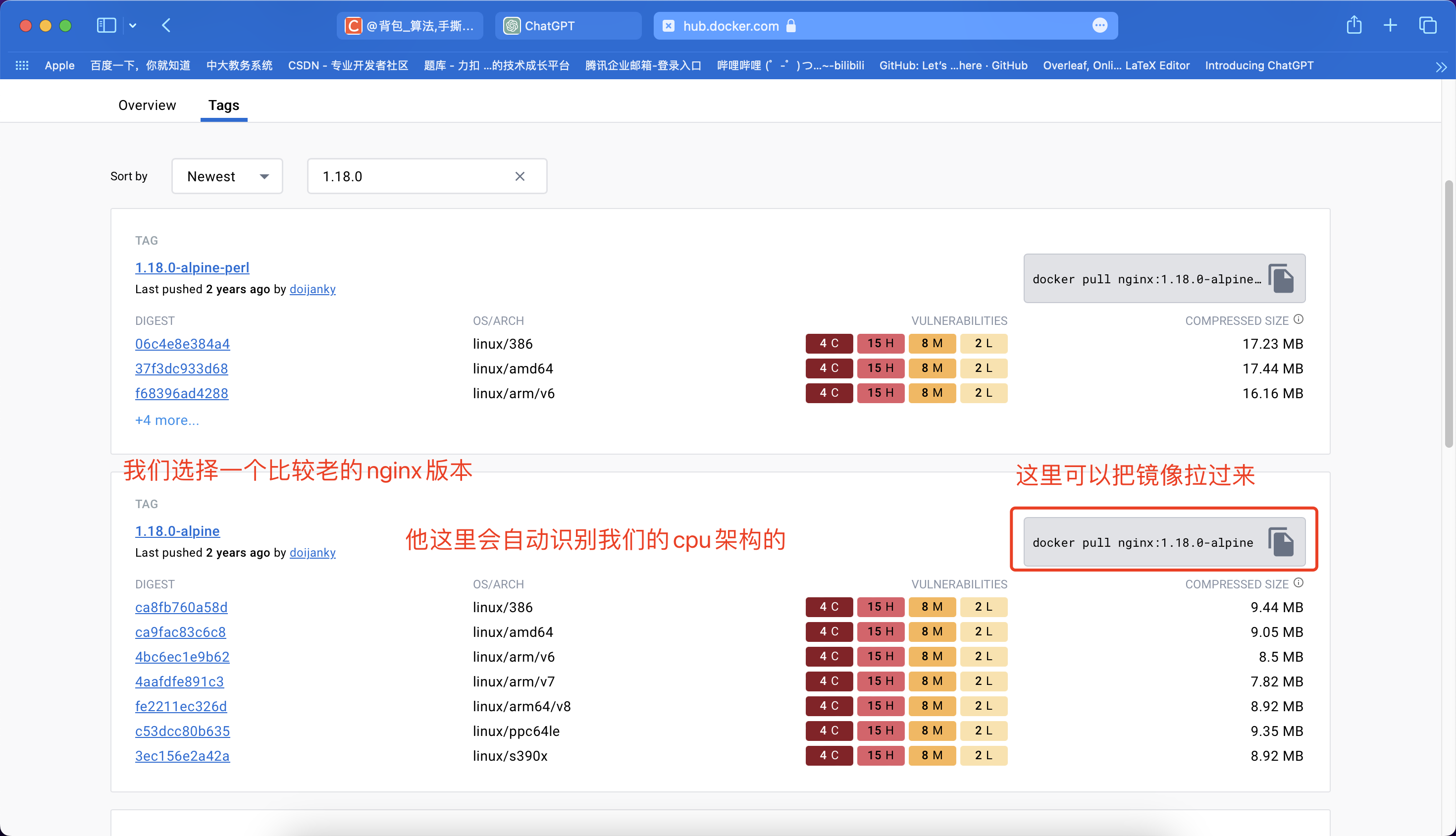Screen dimensions: 1456x836
Task: Clear the 1.18.0 tag filter
Action: coord(520,176)
